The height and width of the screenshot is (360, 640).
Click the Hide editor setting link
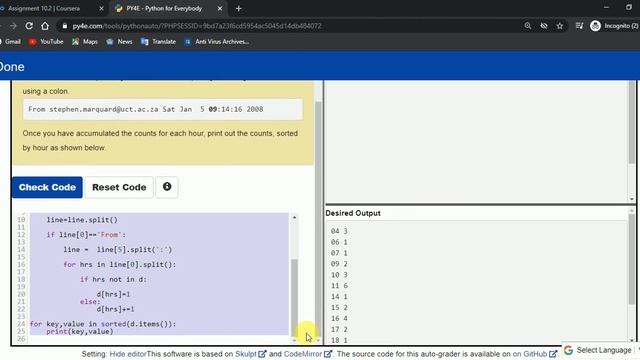pyautogui.click(x=128, y=354)
